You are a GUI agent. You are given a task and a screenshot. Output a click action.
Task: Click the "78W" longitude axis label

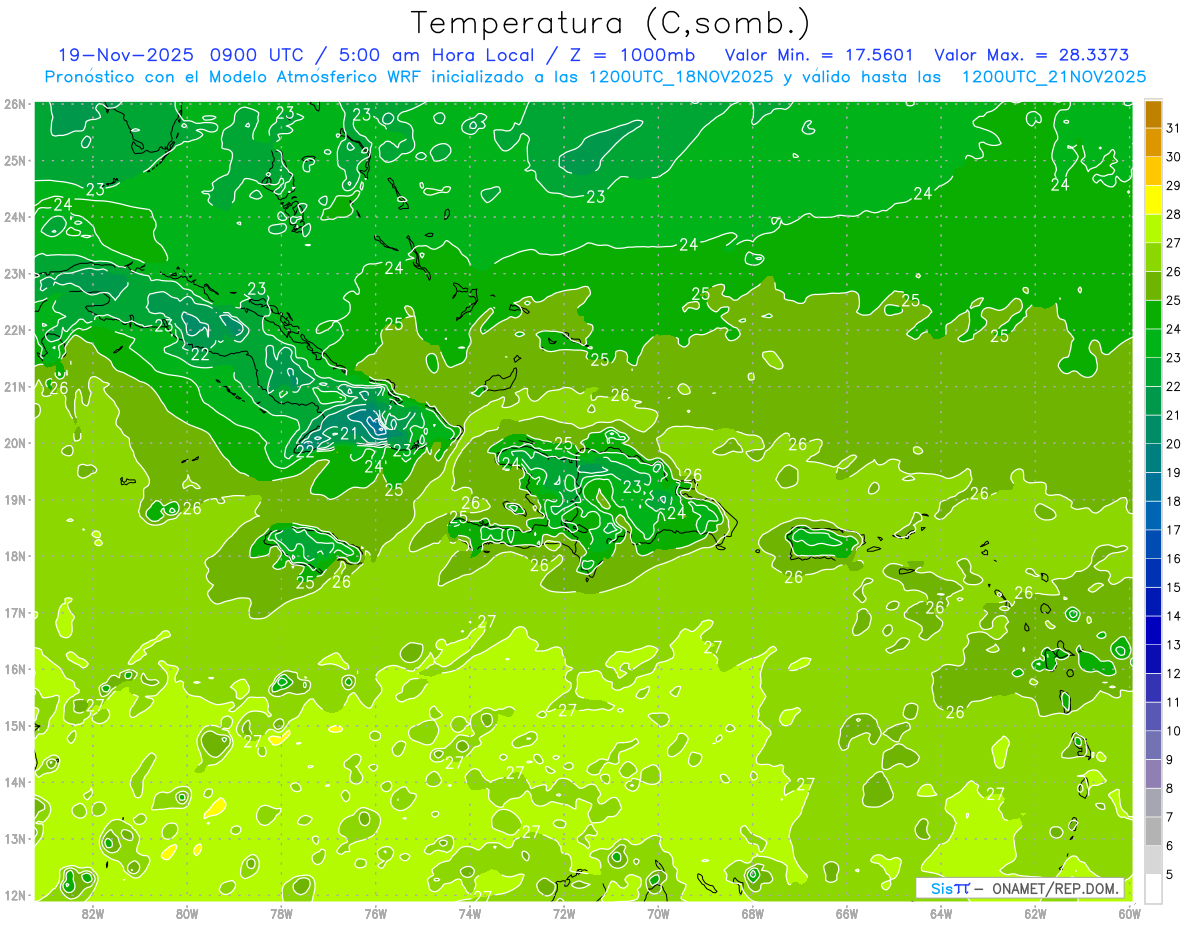[x=281, y=914]
